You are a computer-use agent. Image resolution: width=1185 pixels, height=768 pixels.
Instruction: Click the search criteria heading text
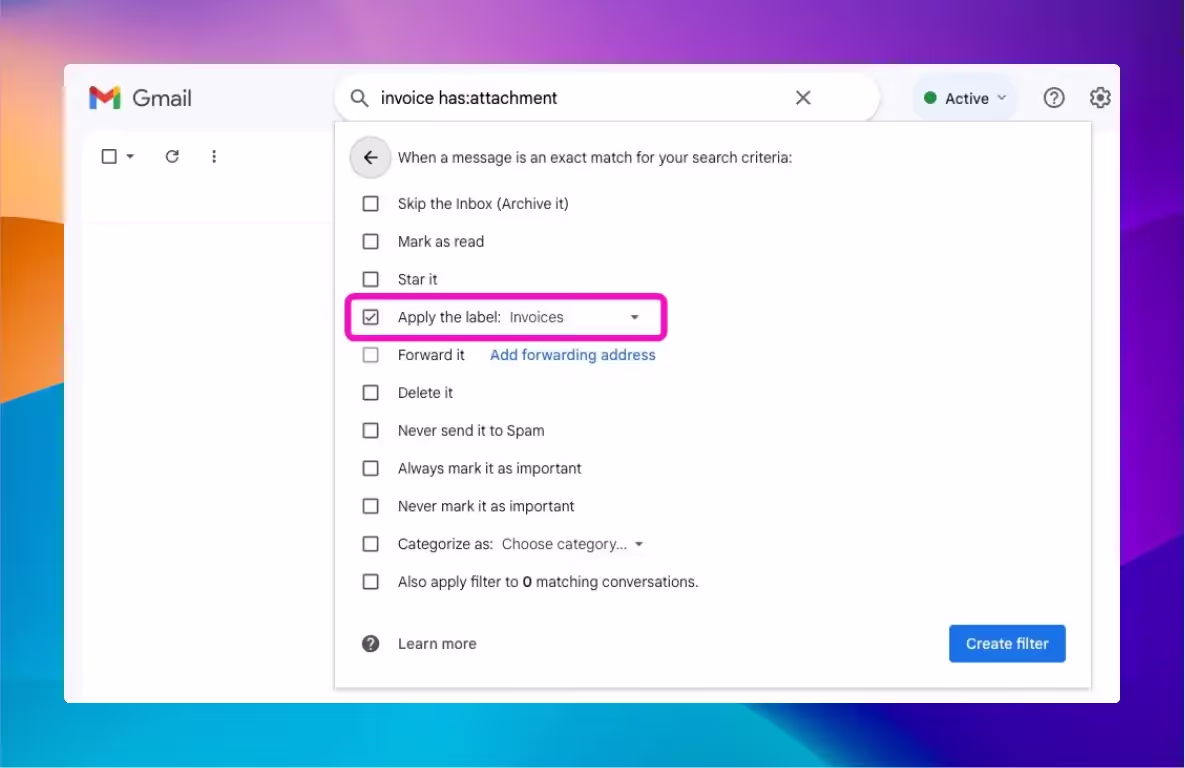595,158
